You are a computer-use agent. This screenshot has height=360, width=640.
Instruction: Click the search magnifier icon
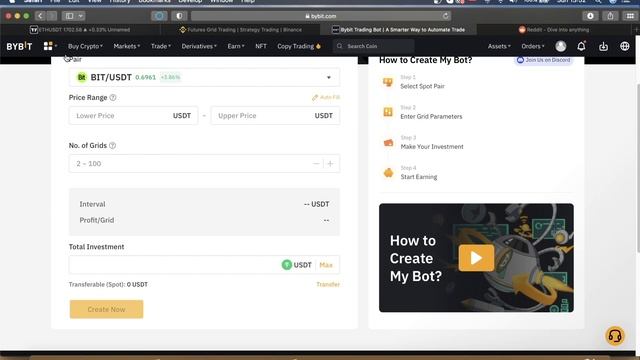tap(340, 46)
